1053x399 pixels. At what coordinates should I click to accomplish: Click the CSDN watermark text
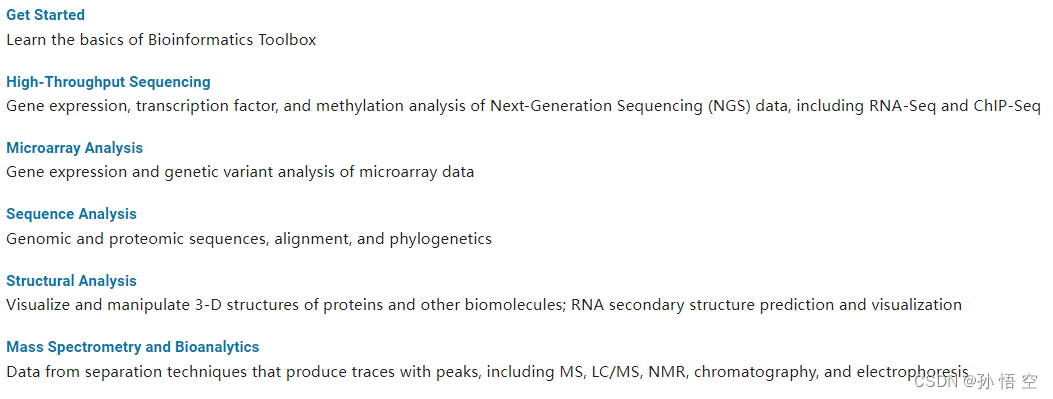click(x=976, y=382)
